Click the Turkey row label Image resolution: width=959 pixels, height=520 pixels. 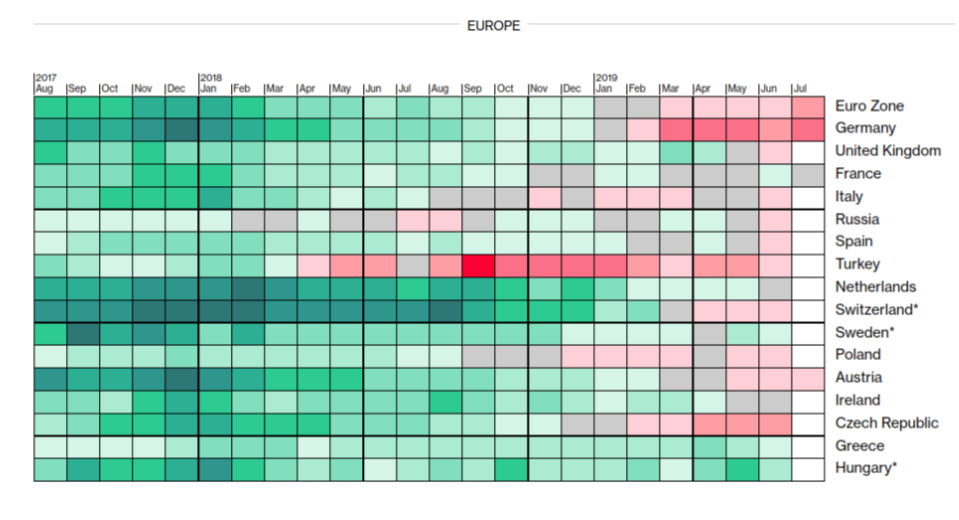tap(857, 264)
